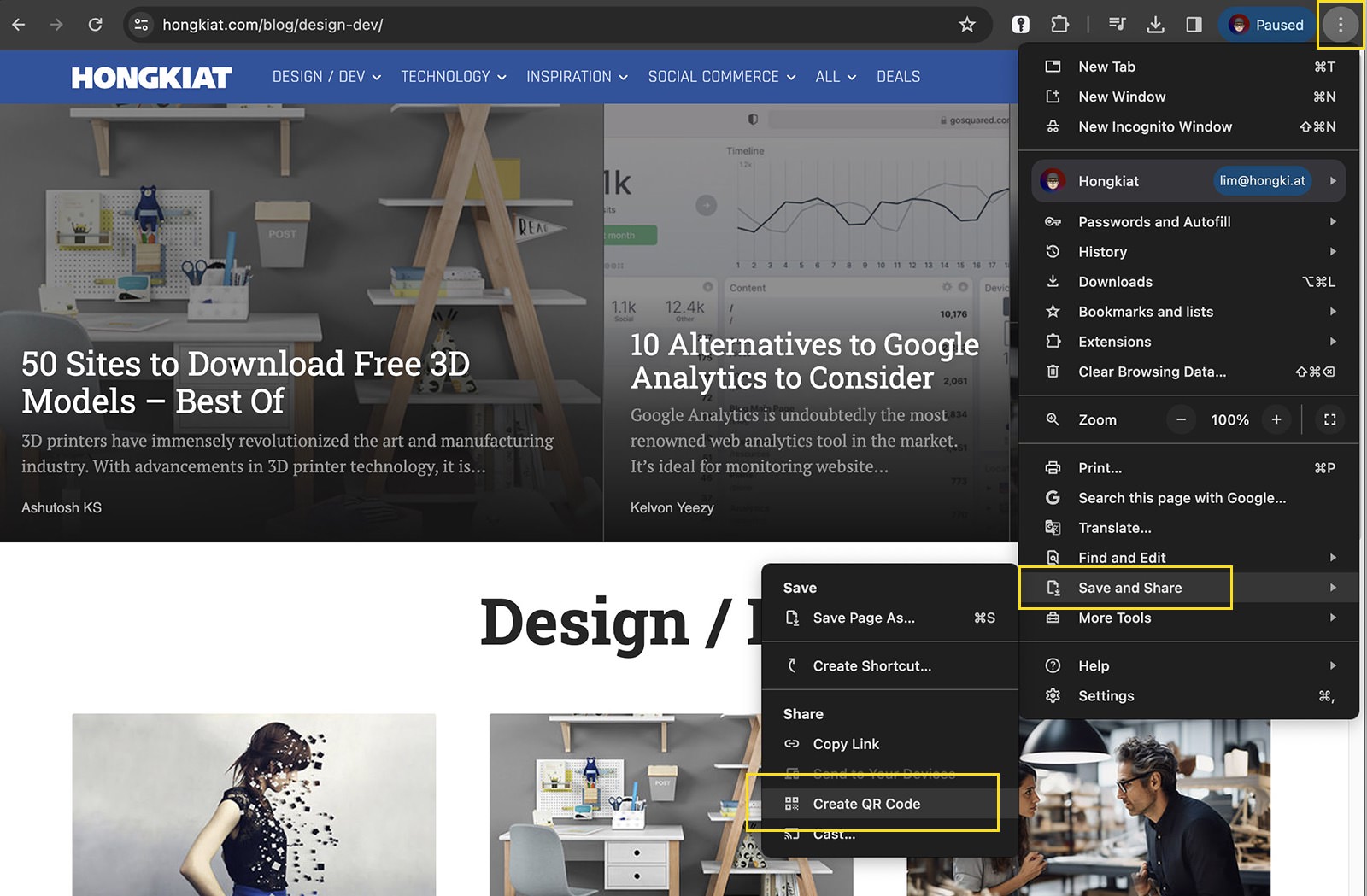Open the 10 Alternatives to Google Analytics article
Viewport: 1367px width, 896px height.
pos(805,360)
